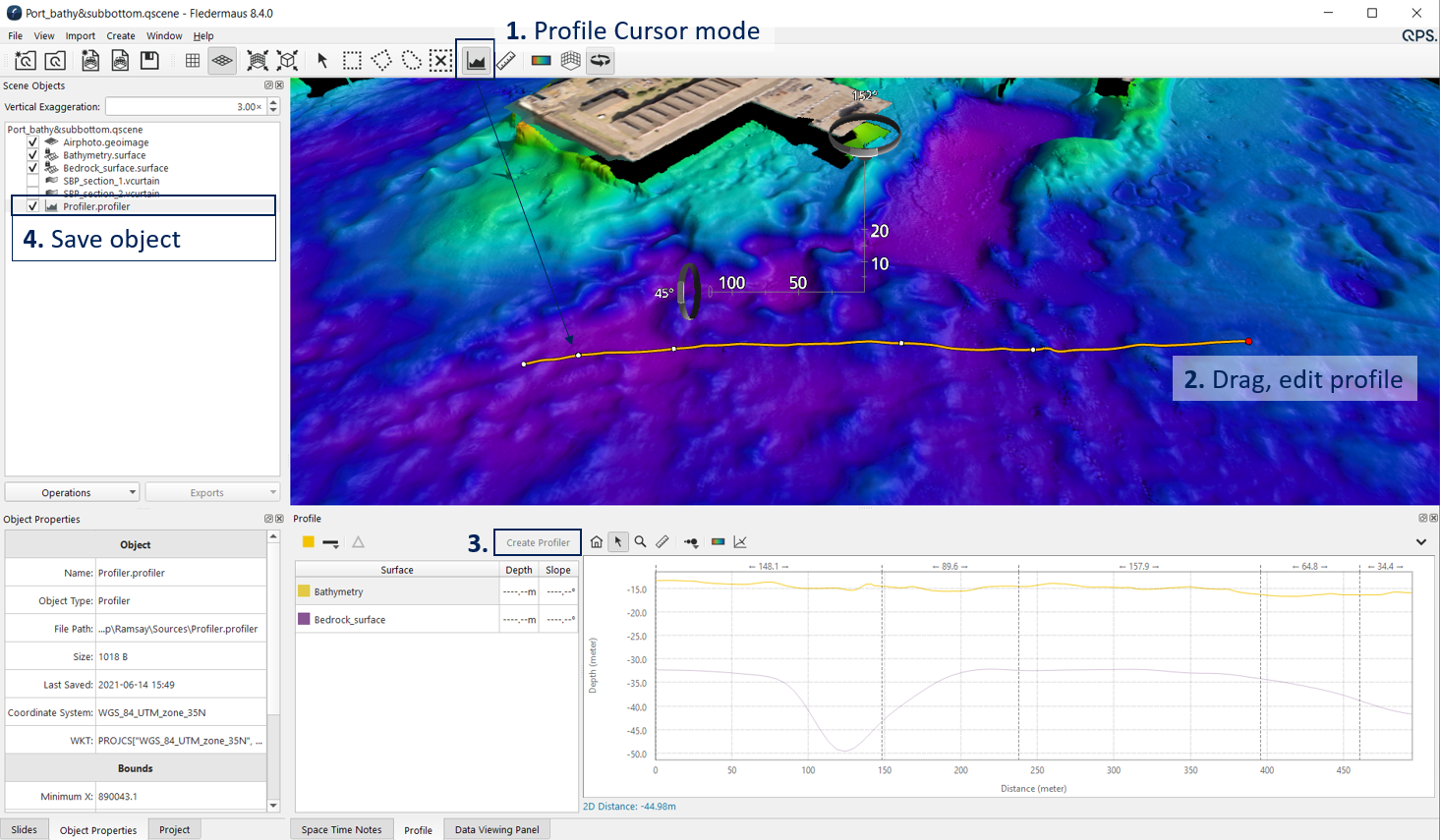The image size is (1440, 840).
Task: Select the zoom magnifier tool in Profile panel
Action: pyautogui.click(x=640, y=542)
